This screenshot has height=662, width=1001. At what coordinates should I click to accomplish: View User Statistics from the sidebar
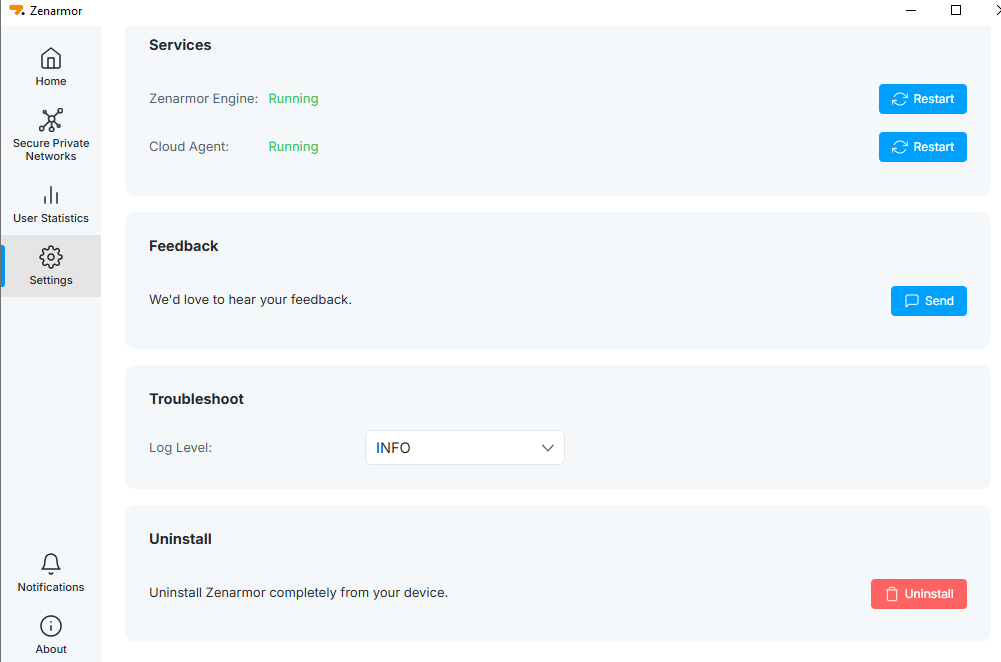(x=50, y=206)
